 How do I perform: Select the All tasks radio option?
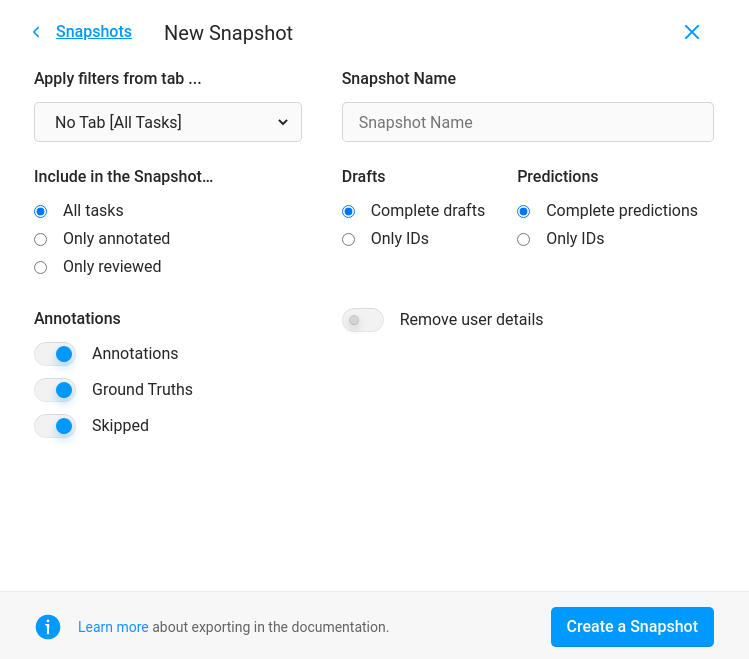click(x=41, y=211)
